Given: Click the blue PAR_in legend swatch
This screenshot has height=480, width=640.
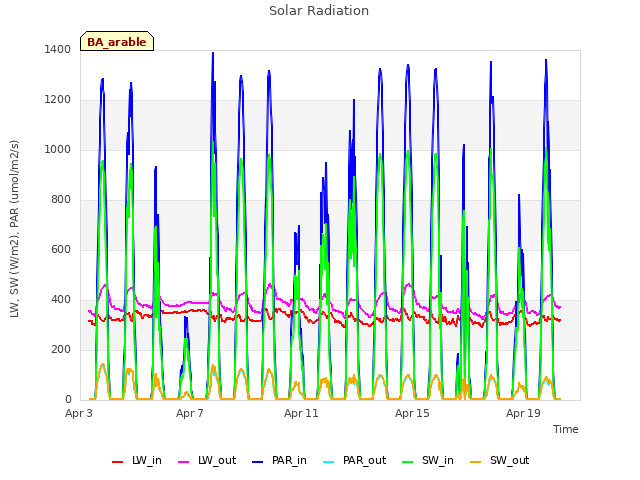Looking at the screenshot, I should [258, 462].
